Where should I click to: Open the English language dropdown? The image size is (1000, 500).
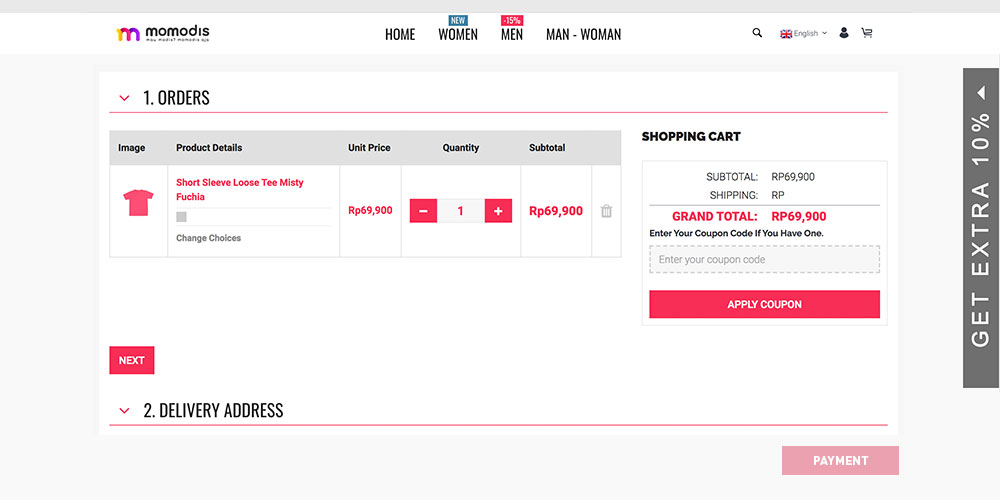(810, 33)
